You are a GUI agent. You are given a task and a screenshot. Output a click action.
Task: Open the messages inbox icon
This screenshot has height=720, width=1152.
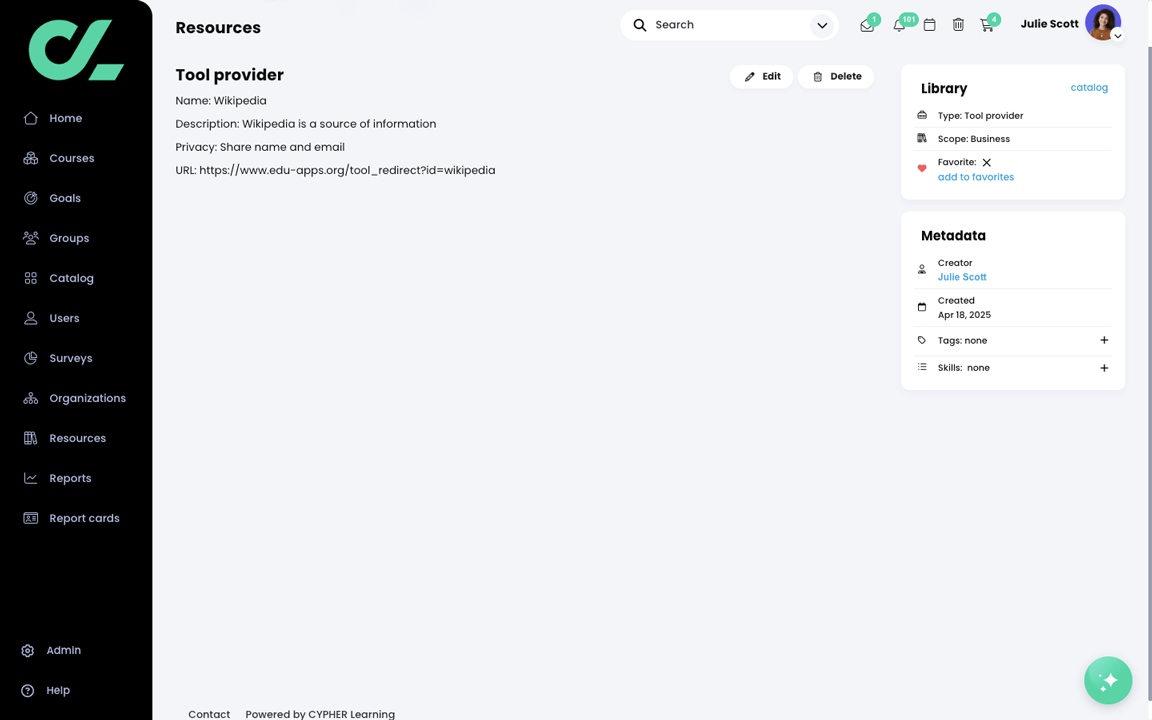(x=867, y=26)
